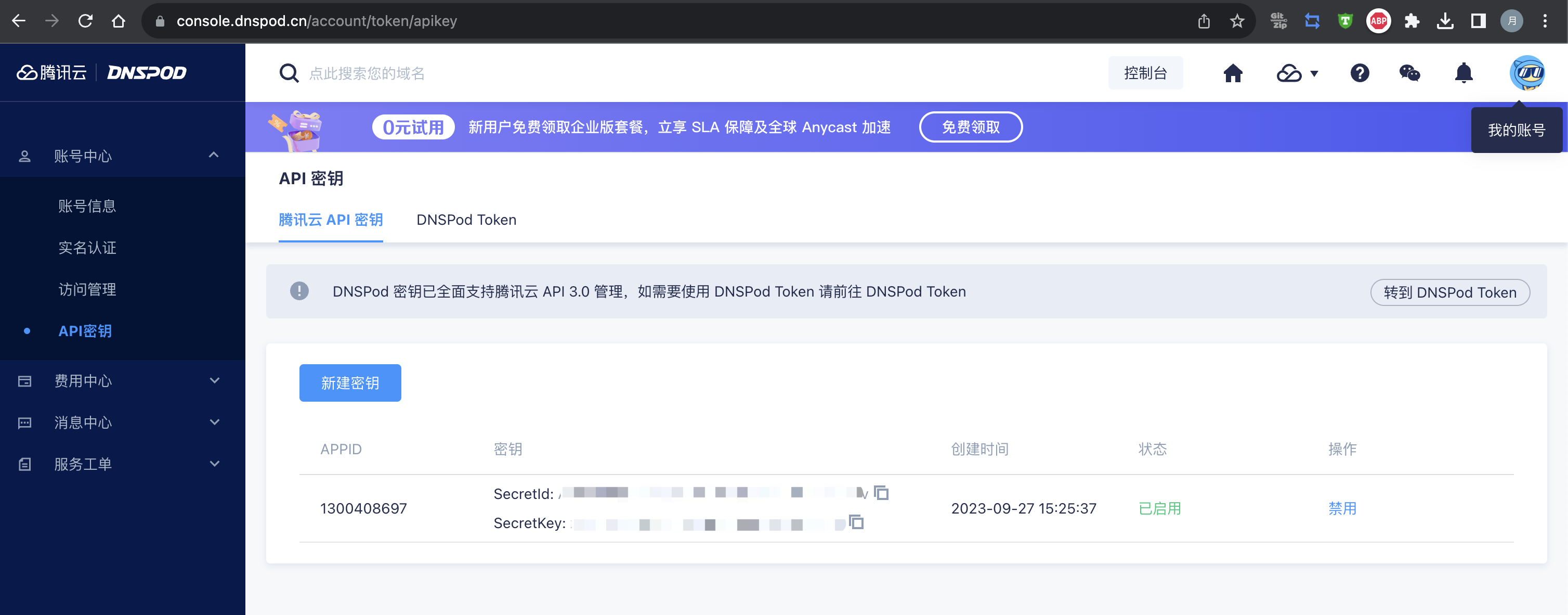This screenshot has height=615, width=1568.
Task: Click the 转到 DNSPod Token button
Action: click(1449, 292)
